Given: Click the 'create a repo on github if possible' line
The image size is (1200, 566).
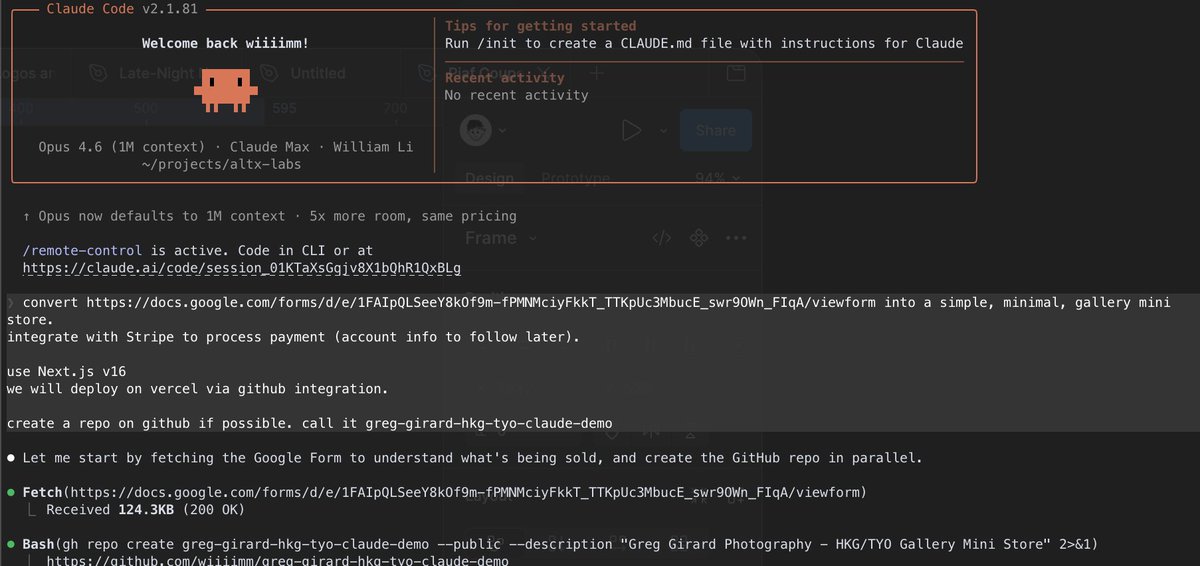Looking at the screenshot, I should pyautogui.click(x=309, y=423).
